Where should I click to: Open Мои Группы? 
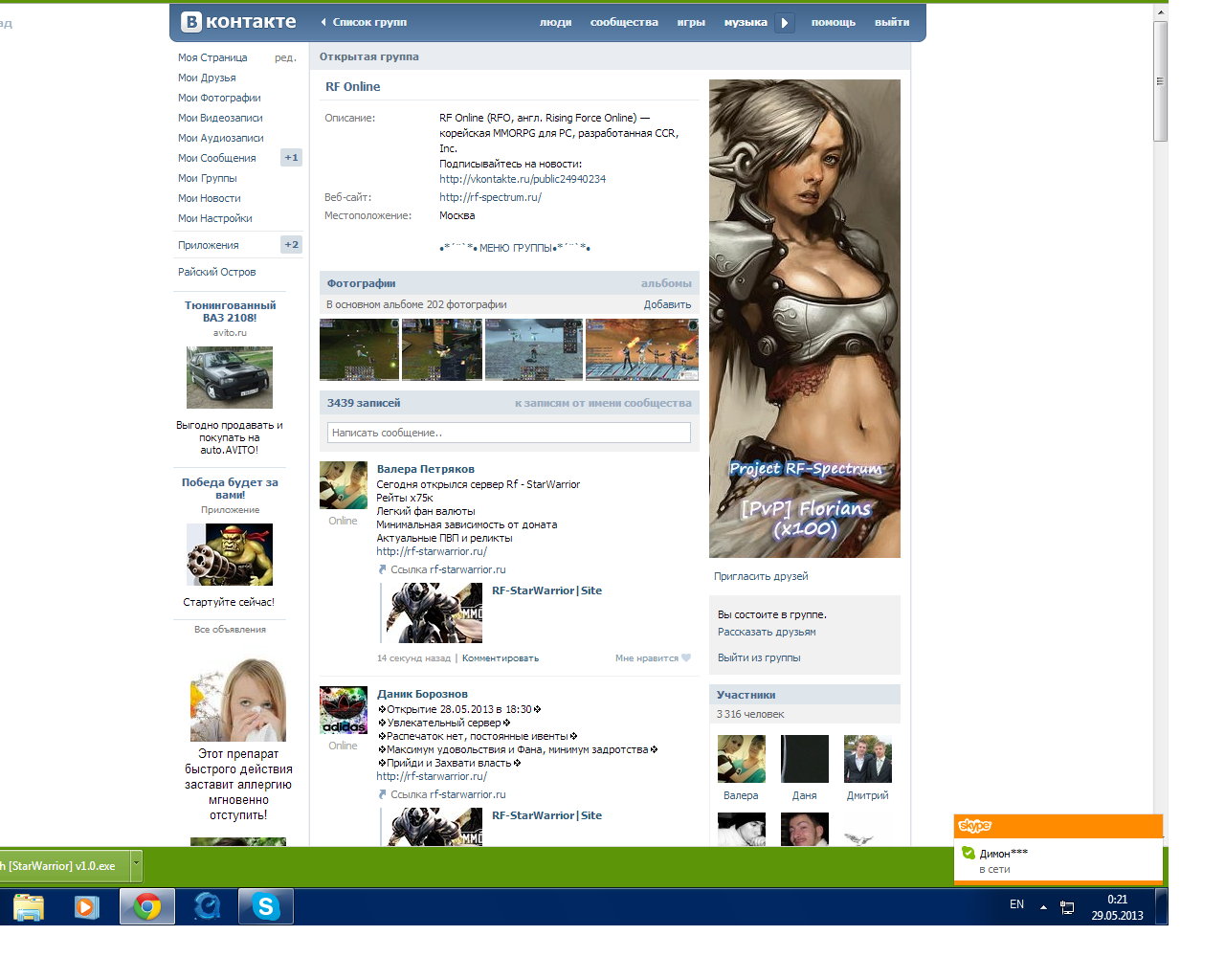(x=207, y=178)
